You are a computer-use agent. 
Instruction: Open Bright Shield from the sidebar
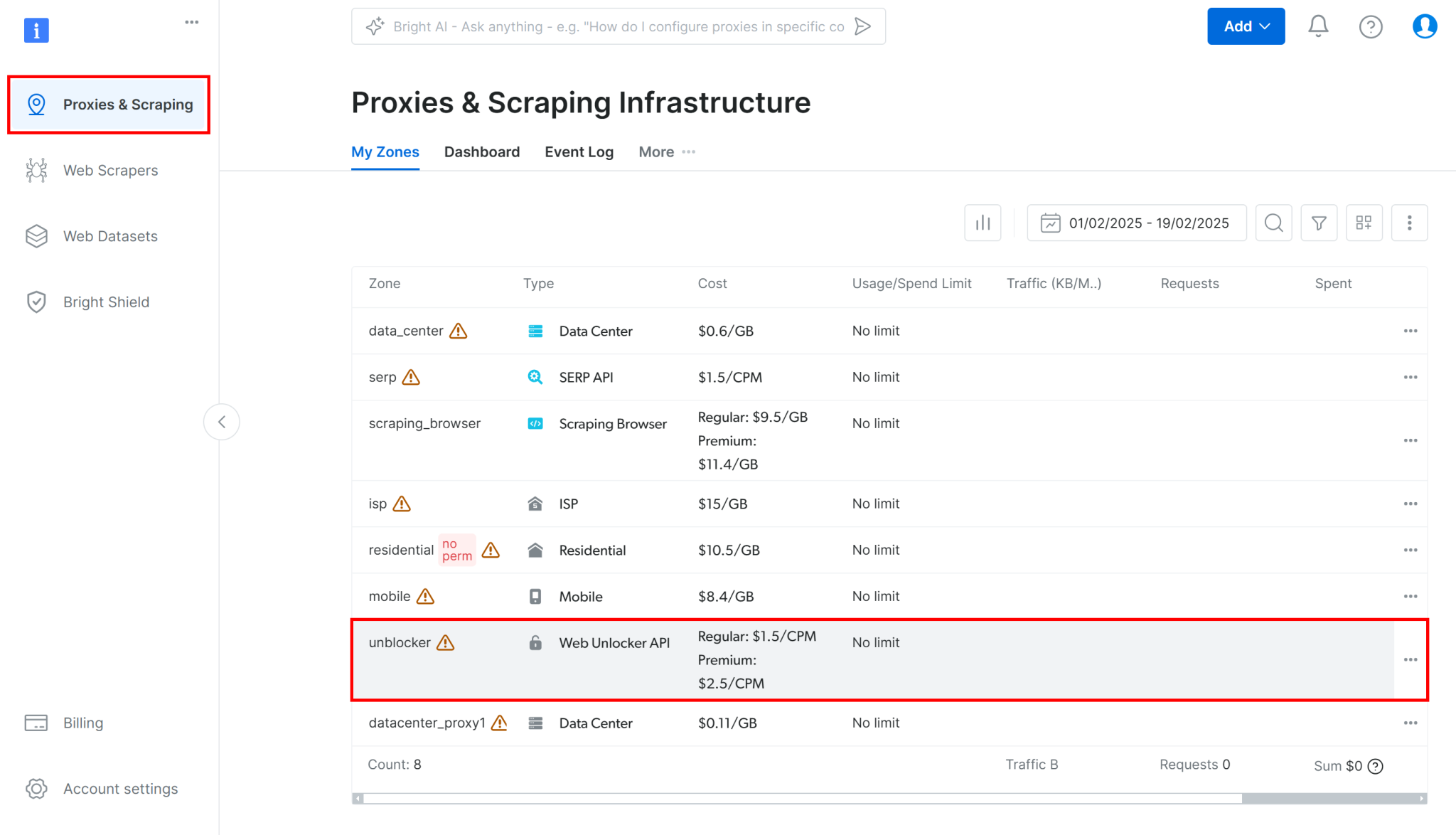(105, 302)
